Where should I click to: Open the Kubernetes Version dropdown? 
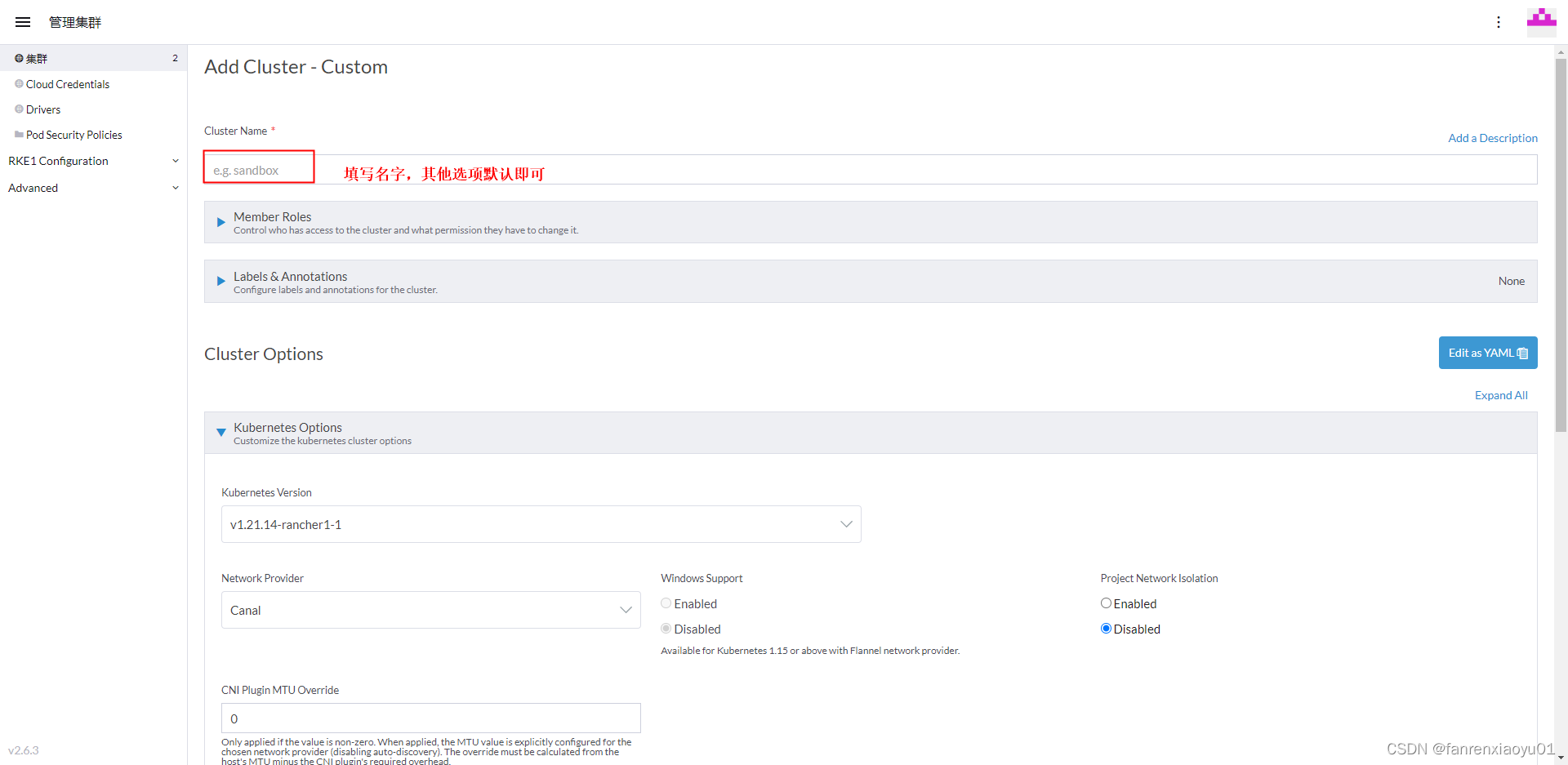541,524
